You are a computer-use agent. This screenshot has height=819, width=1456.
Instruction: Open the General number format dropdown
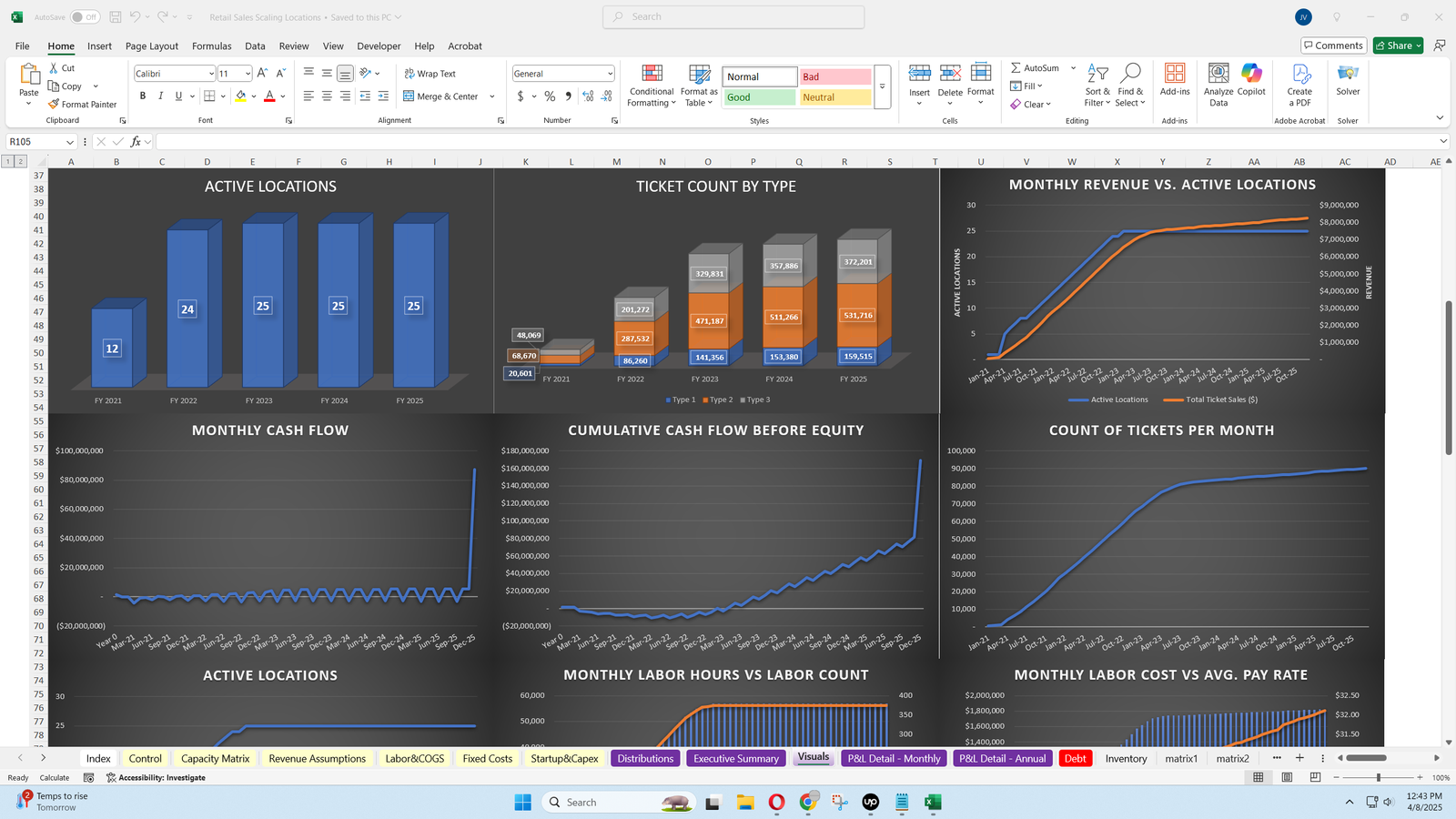point(610,74)
